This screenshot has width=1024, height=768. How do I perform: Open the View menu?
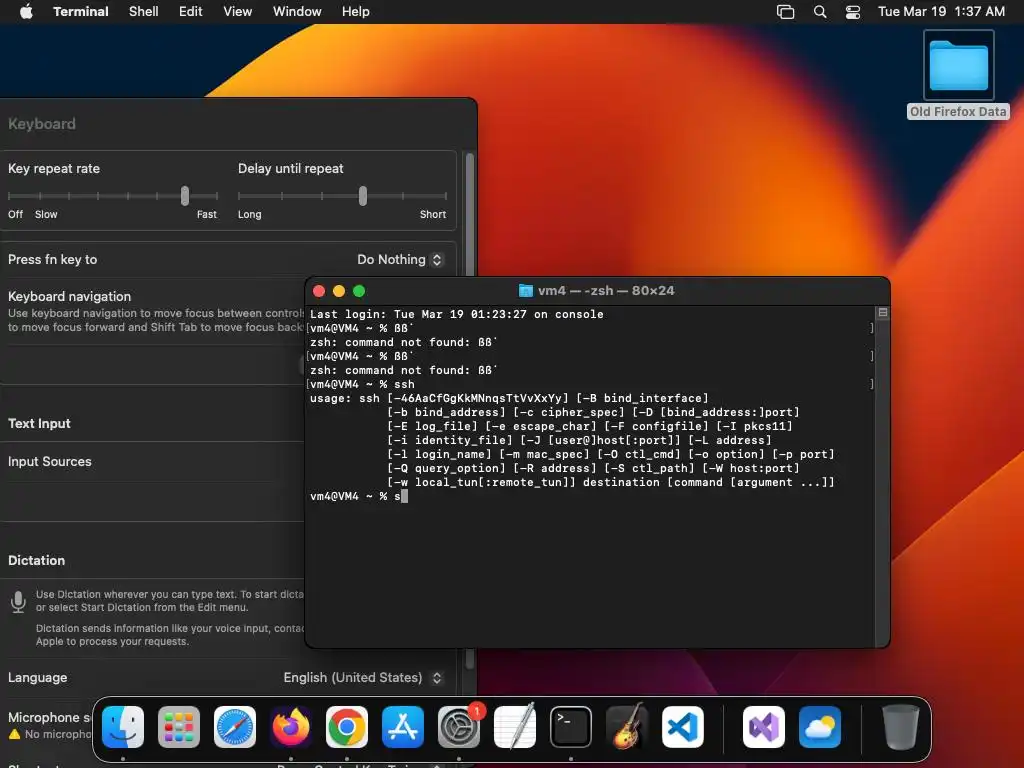238,11
